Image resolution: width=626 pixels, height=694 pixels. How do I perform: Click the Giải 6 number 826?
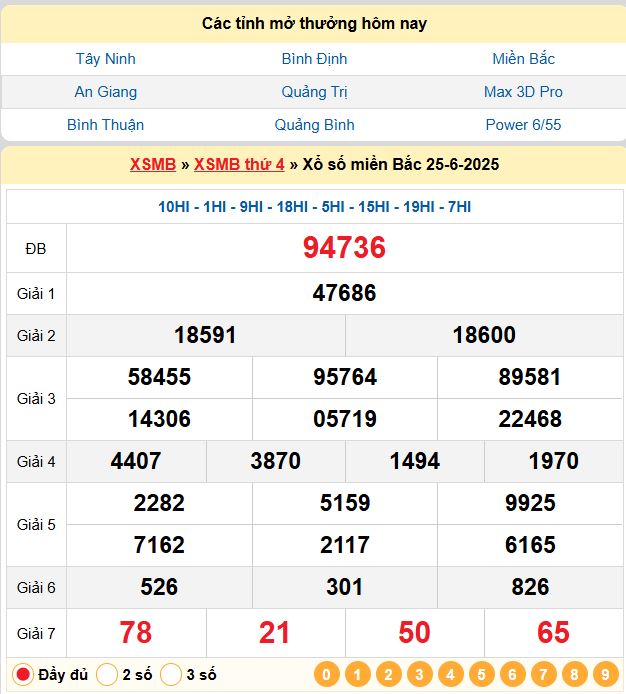pos(530,587)
